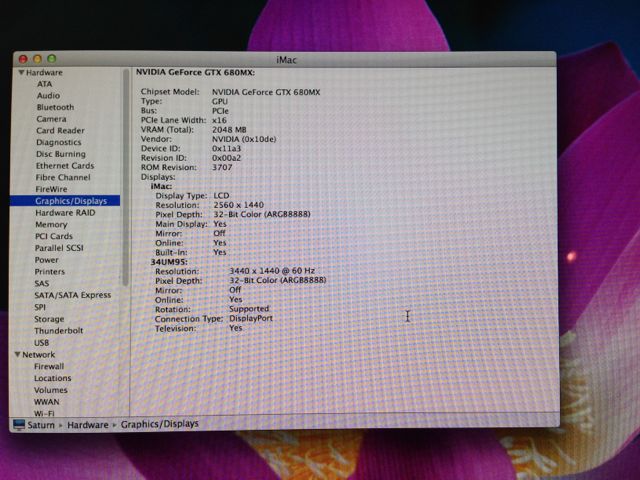Click the Revision ID value 0x00a2
Screen dimensions: 640x480
(x=227, y=158)
